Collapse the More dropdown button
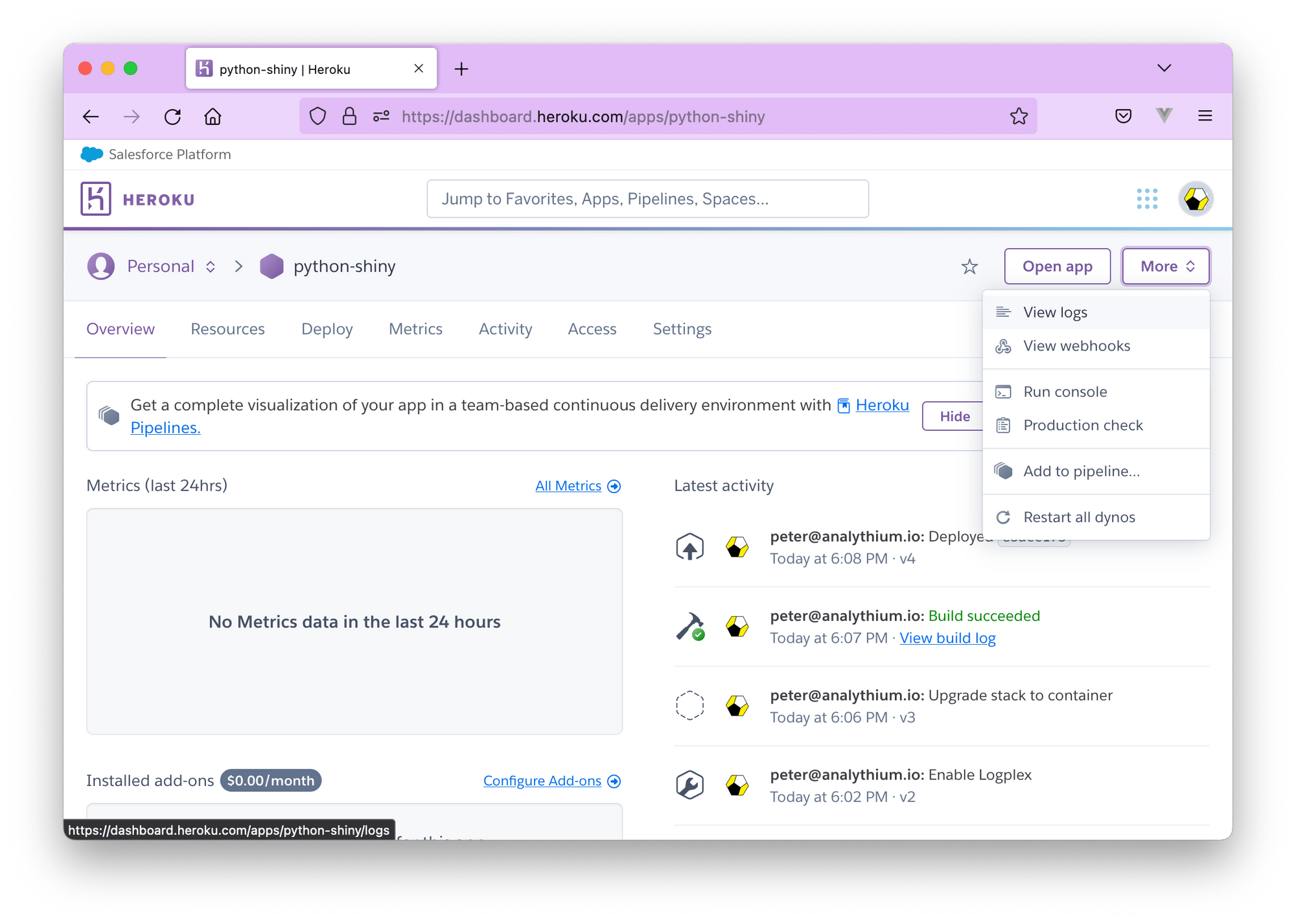 pyautogui.click(x=1166, y=266)
